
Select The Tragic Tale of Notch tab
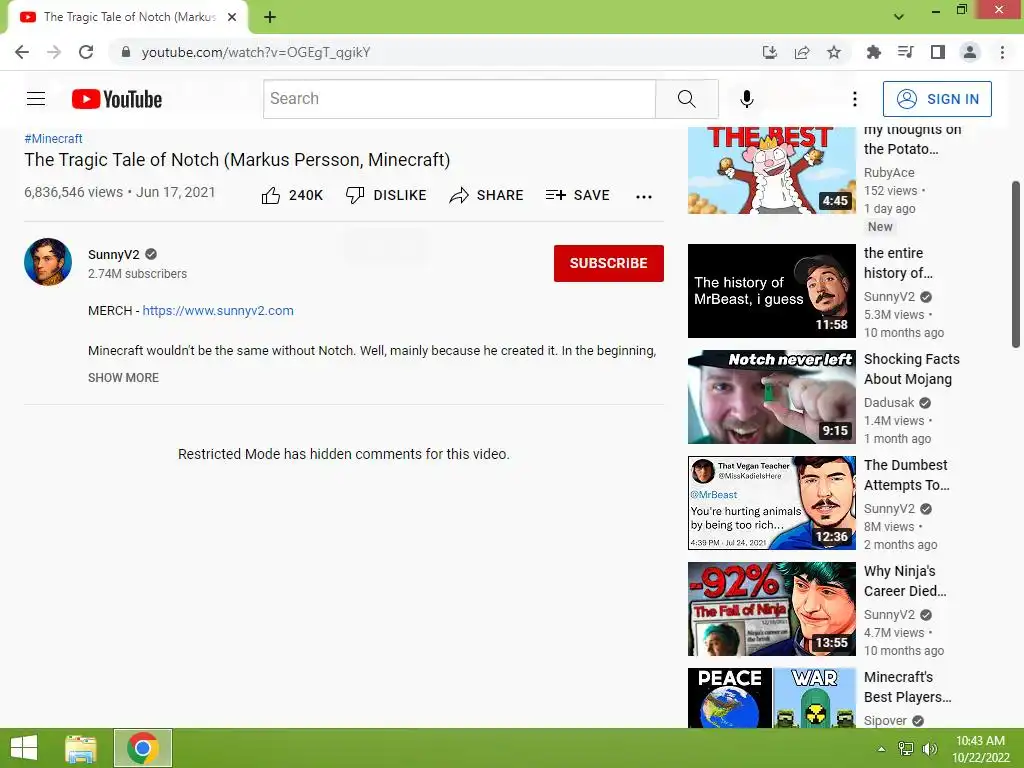pos(127,17)
